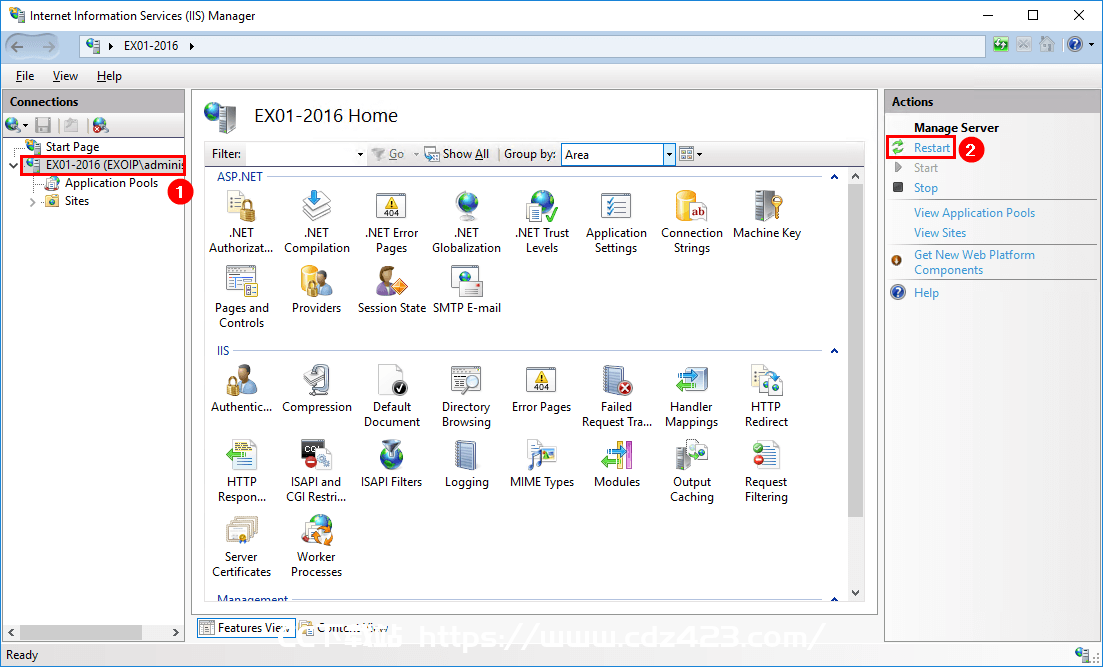Open ISAPI and CGI Restrictions
Viewport: 1103px width, 667px height.
[317, 471]
